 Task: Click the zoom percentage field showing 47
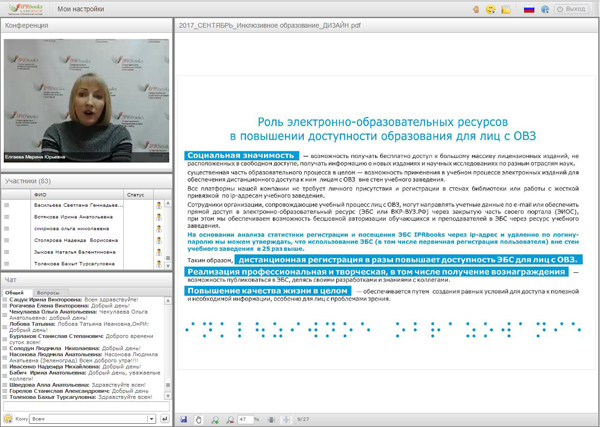[x=245, y=419]
